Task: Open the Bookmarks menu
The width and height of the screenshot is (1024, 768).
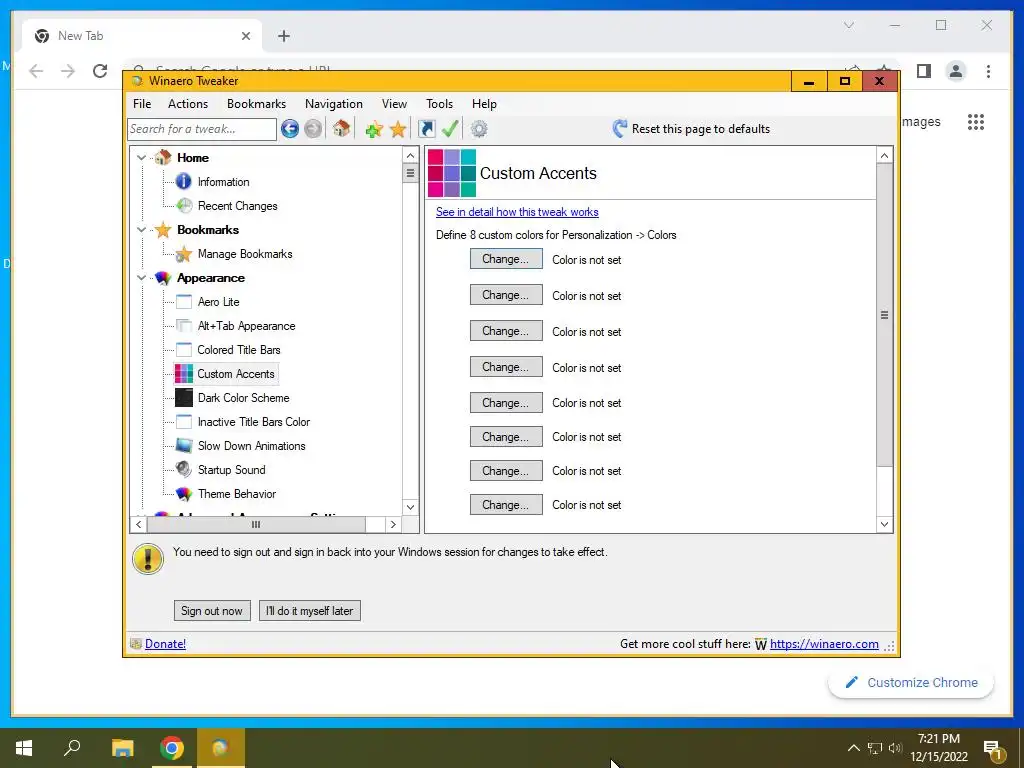Action: [x=256, y=104]
